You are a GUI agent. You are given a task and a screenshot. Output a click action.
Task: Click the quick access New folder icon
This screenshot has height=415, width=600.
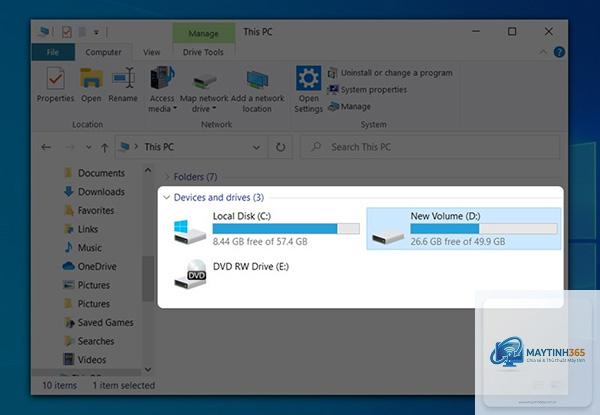[x=82, y=32]
